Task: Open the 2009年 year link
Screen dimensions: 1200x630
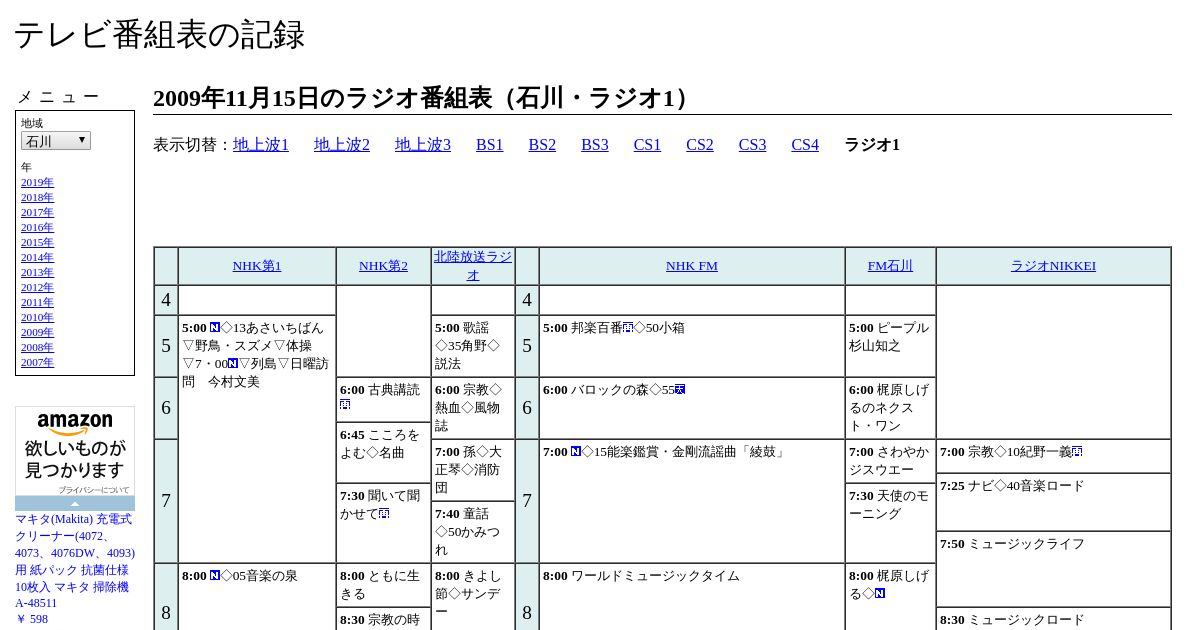Action: pyautogui.click(x=37, y=332)
